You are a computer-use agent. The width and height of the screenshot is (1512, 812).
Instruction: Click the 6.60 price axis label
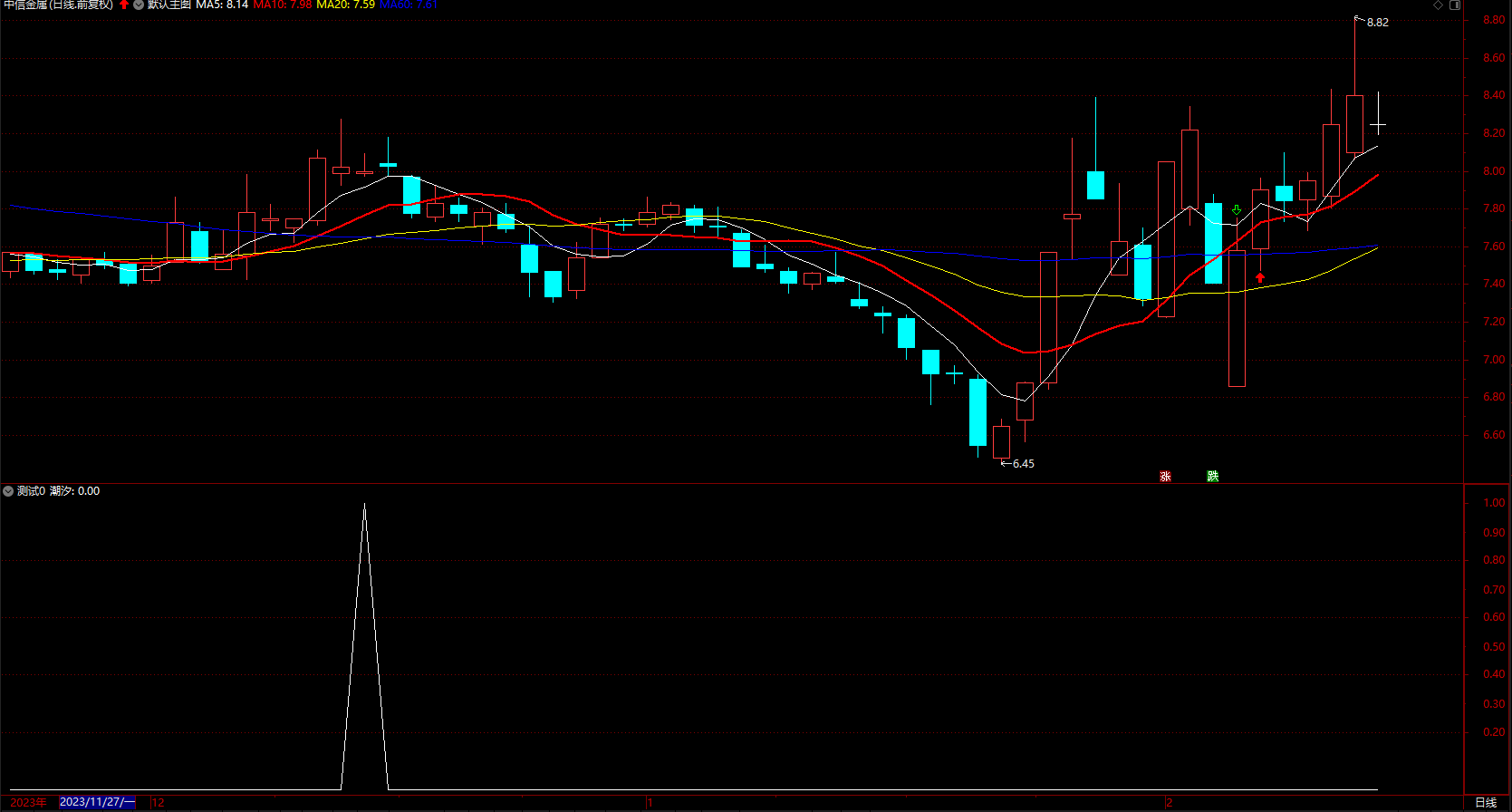(1494, 435)
